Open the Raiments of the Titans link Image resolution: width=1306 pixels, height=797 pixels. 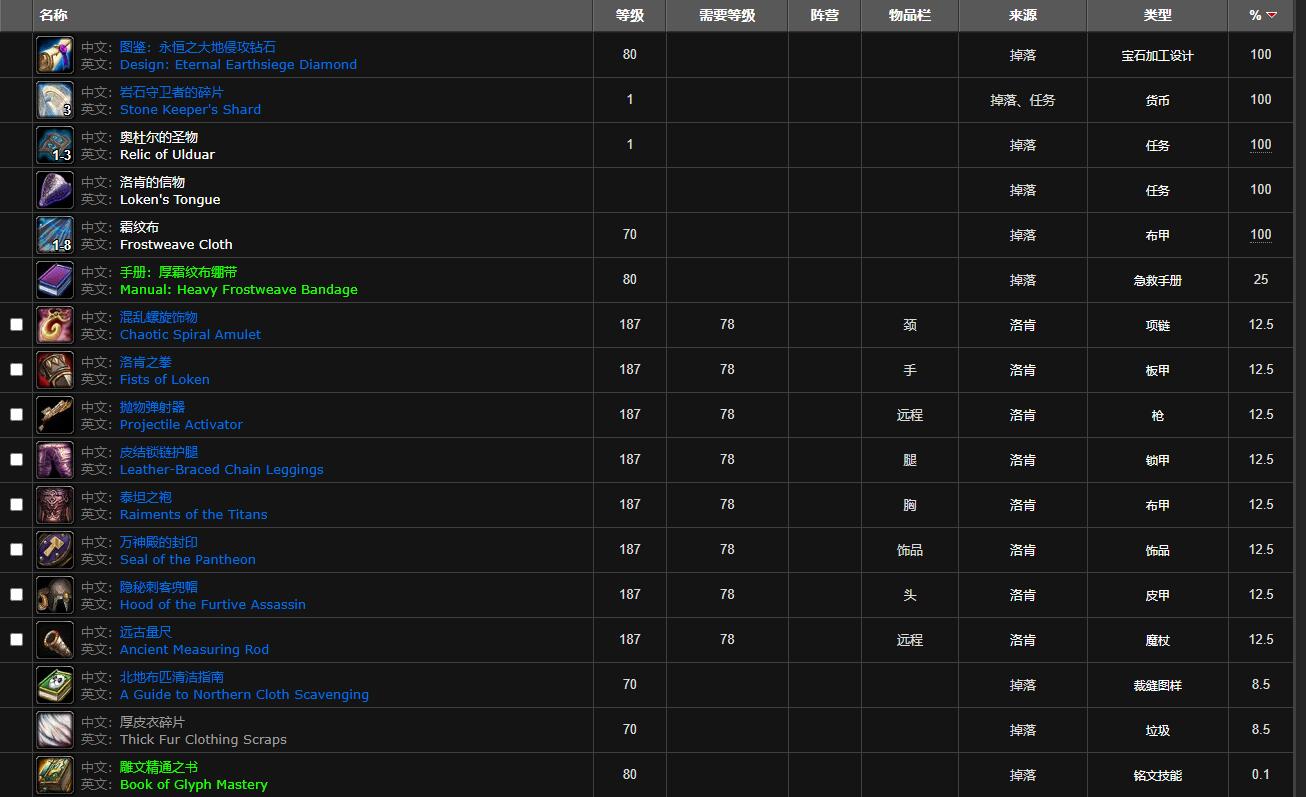click(194, 514)
